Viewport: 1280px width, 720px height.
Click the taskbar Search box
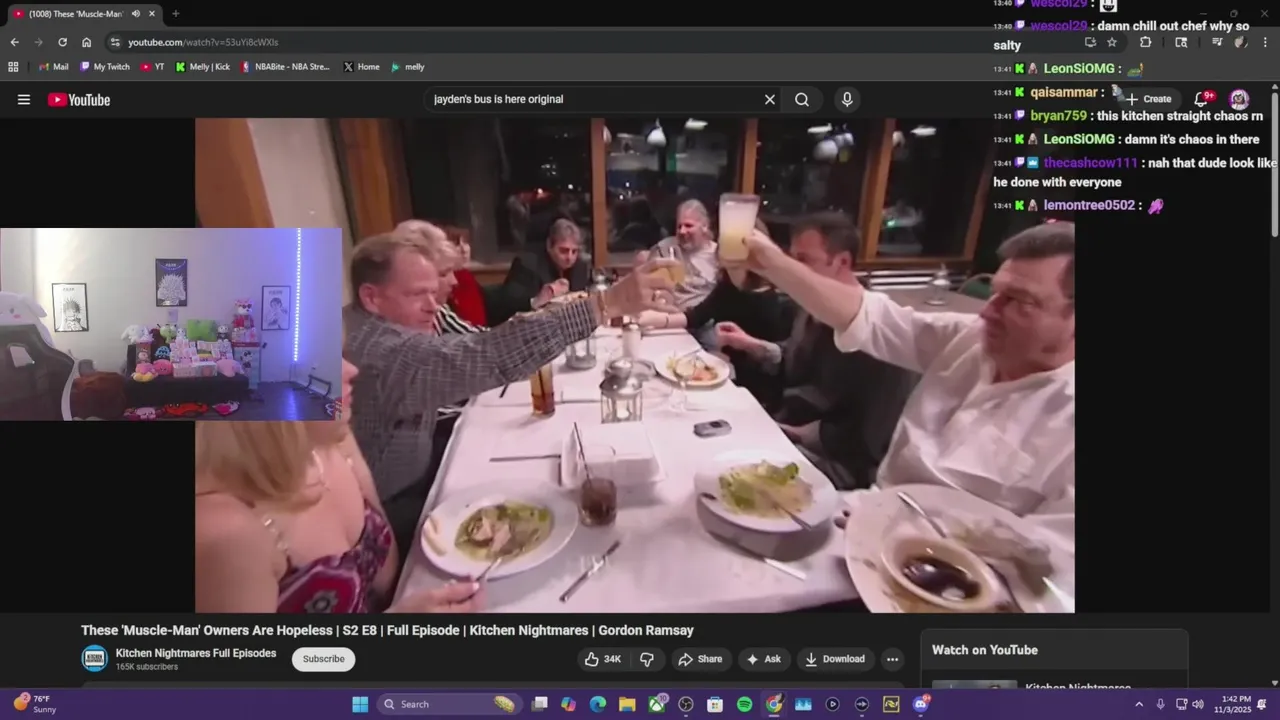click(449, 704)
